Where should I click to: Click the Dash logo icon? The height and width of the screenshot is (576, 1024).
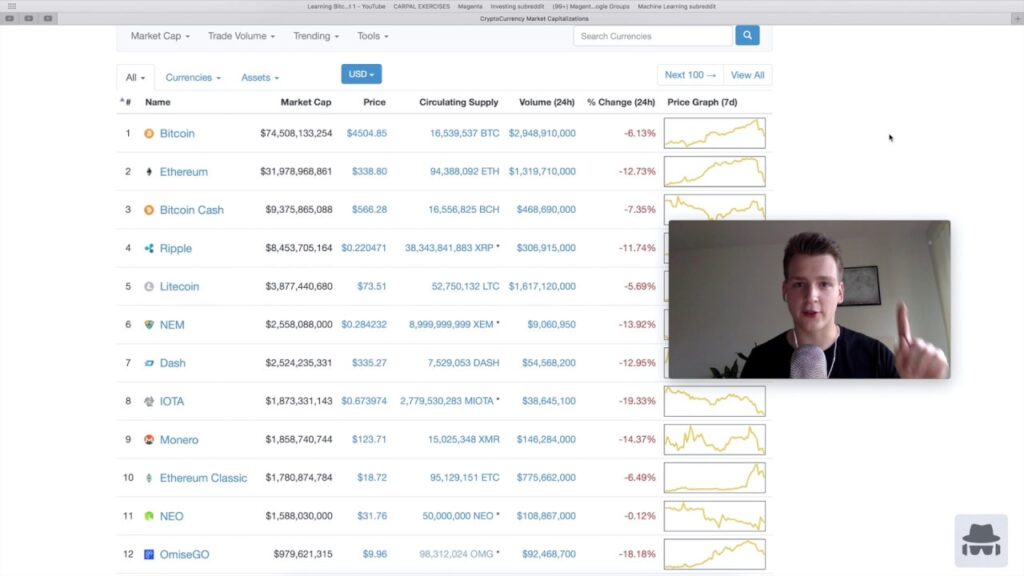tap(149, 363)
